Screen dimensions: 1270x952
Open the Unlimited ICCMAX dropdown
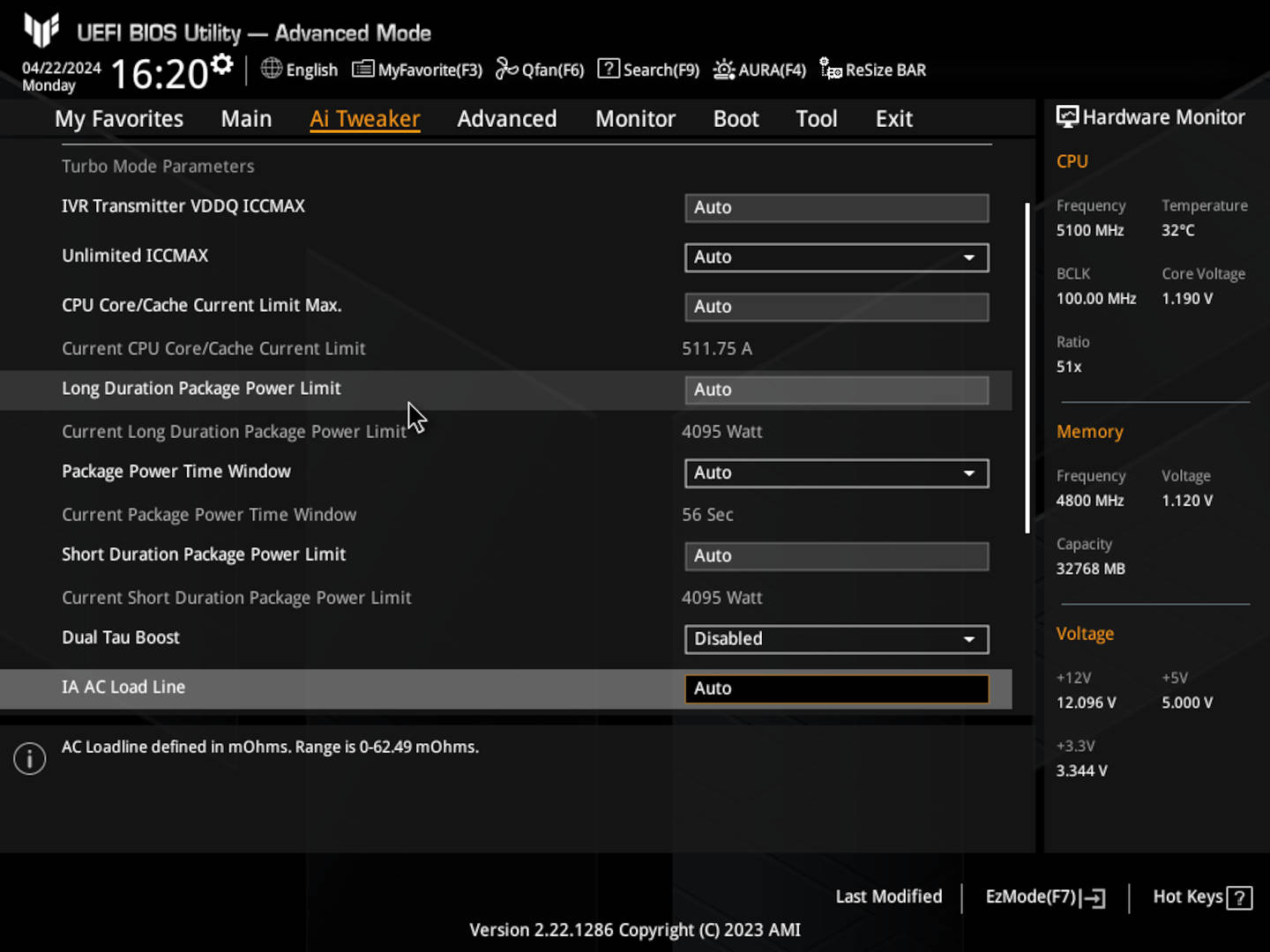(836, 257)
